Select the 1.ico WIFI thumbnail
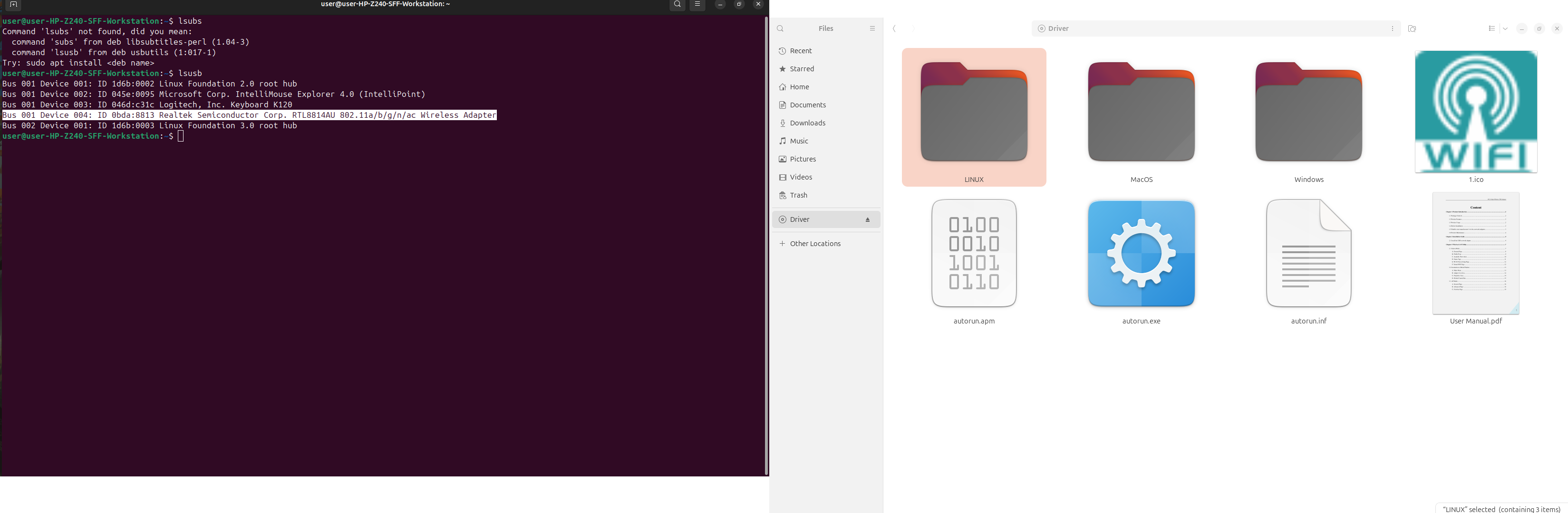 pos(1475,113)
